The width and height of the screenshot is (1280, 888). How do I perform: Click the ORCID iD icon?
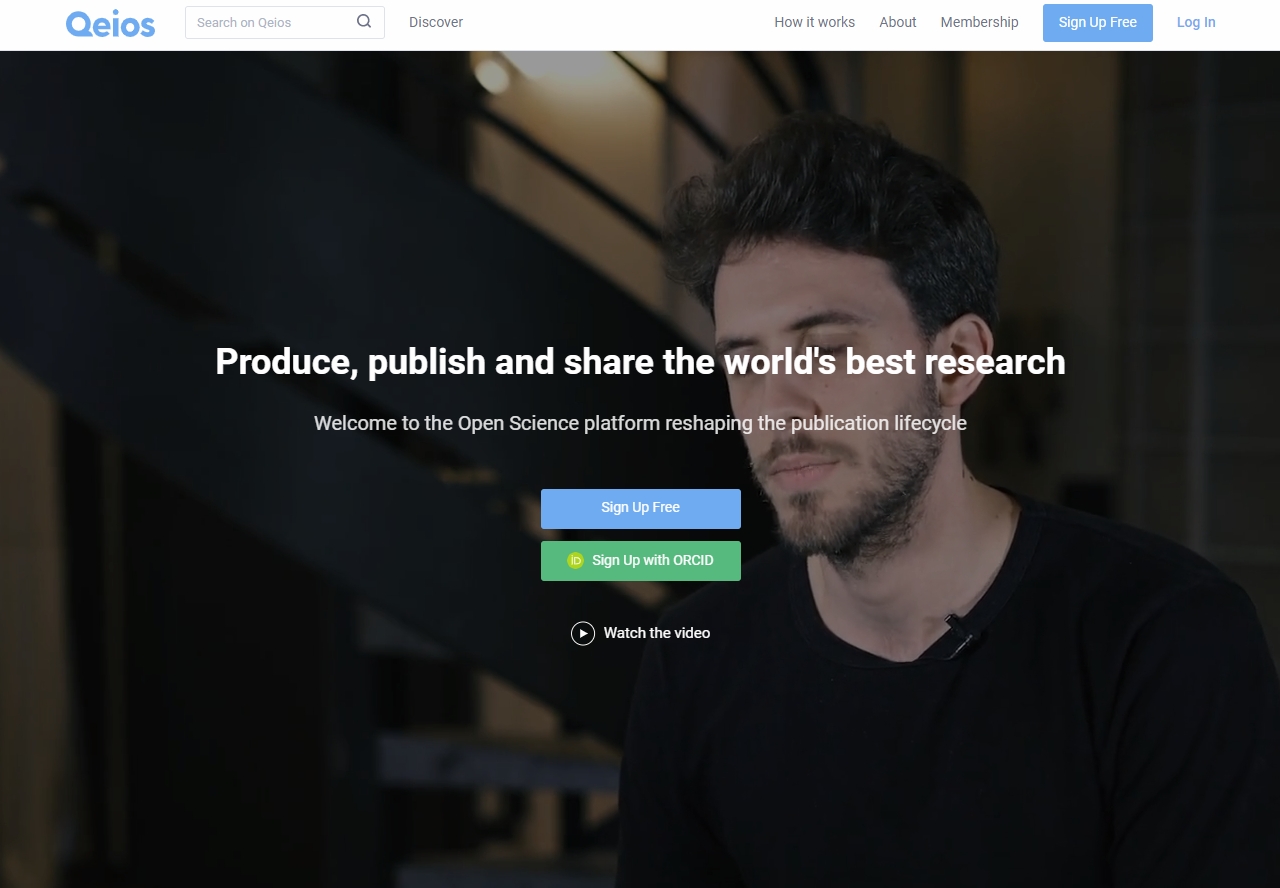point(575,561)
